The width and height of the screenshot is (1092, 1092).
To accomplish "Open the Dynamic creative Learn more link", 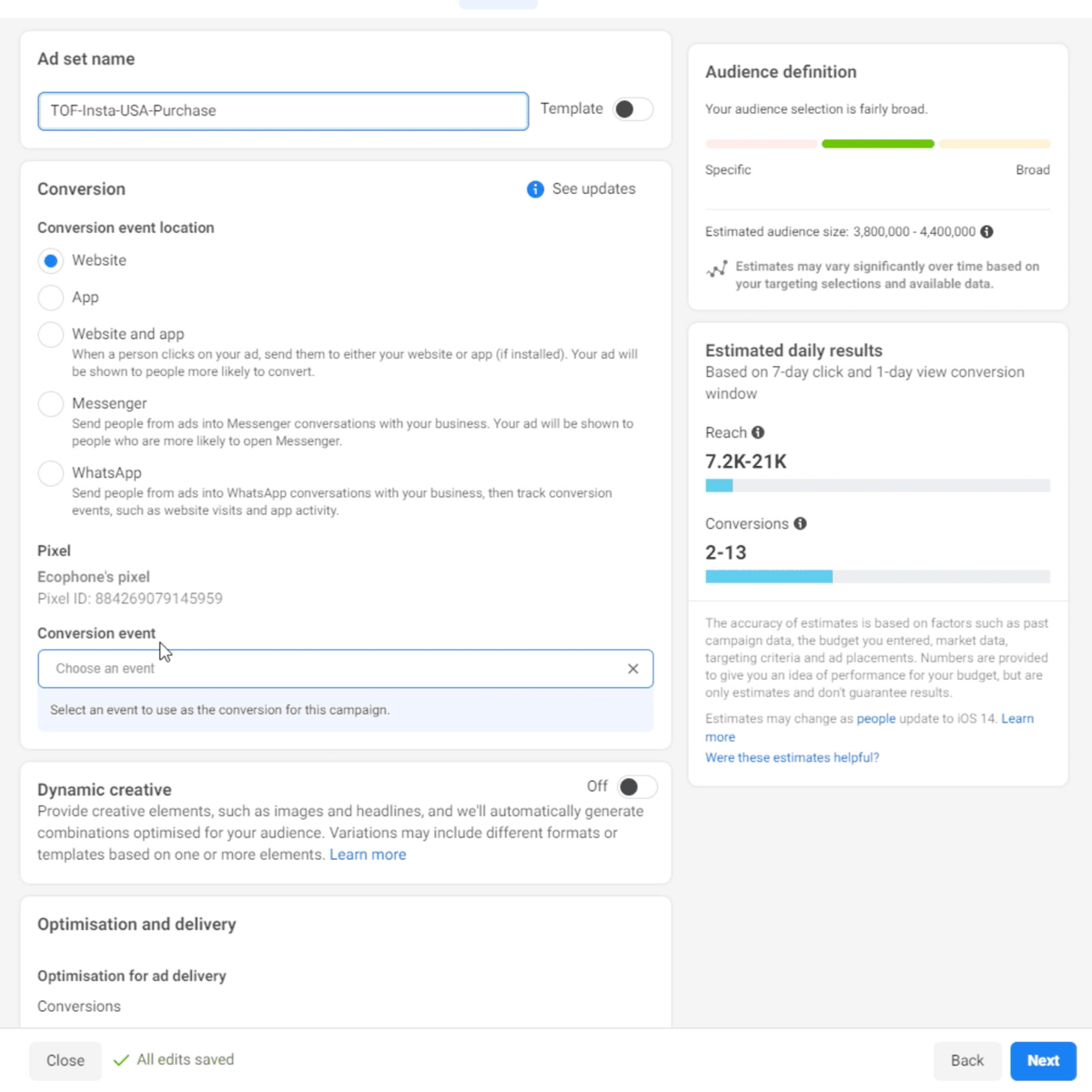I will click(x=368, y=854).
